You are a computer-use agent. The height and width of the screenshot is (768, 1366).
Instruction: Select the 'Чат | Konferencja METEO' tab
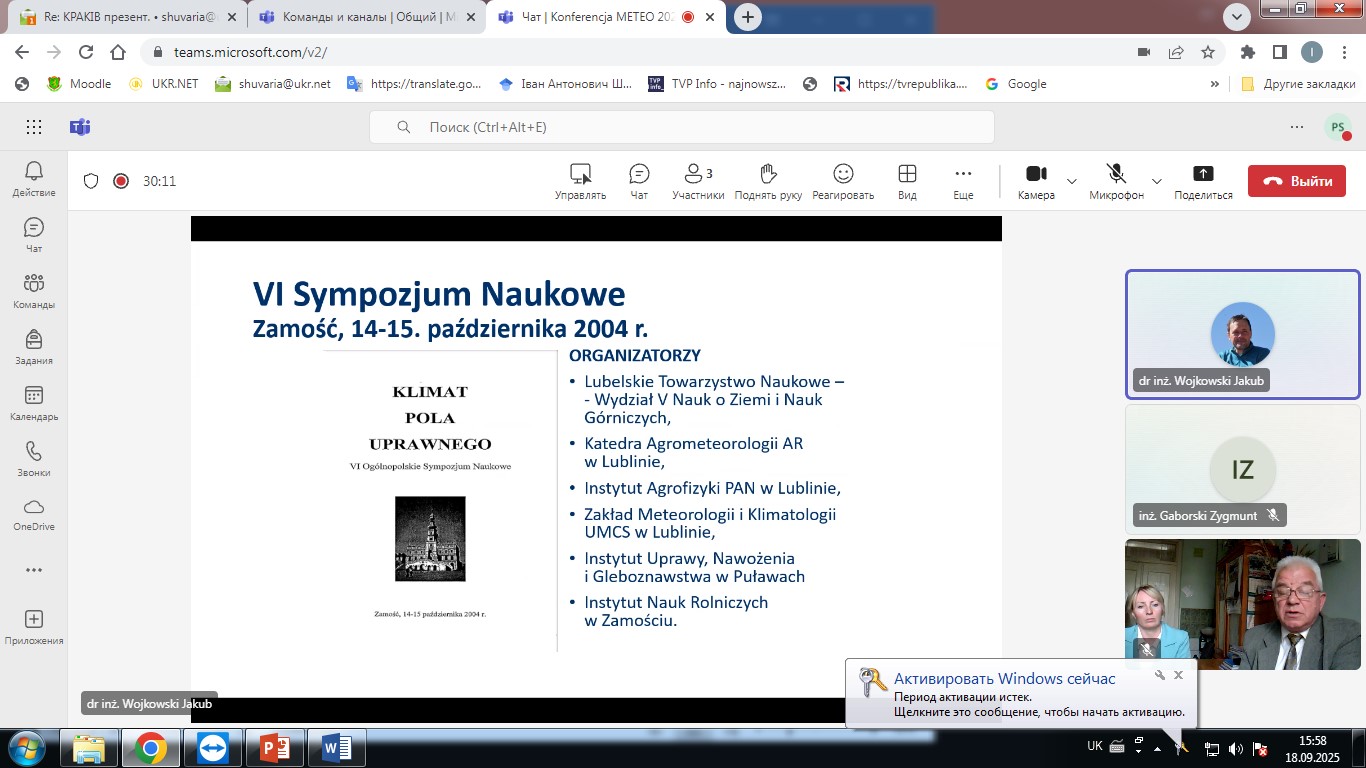click(x=603, y=17)
